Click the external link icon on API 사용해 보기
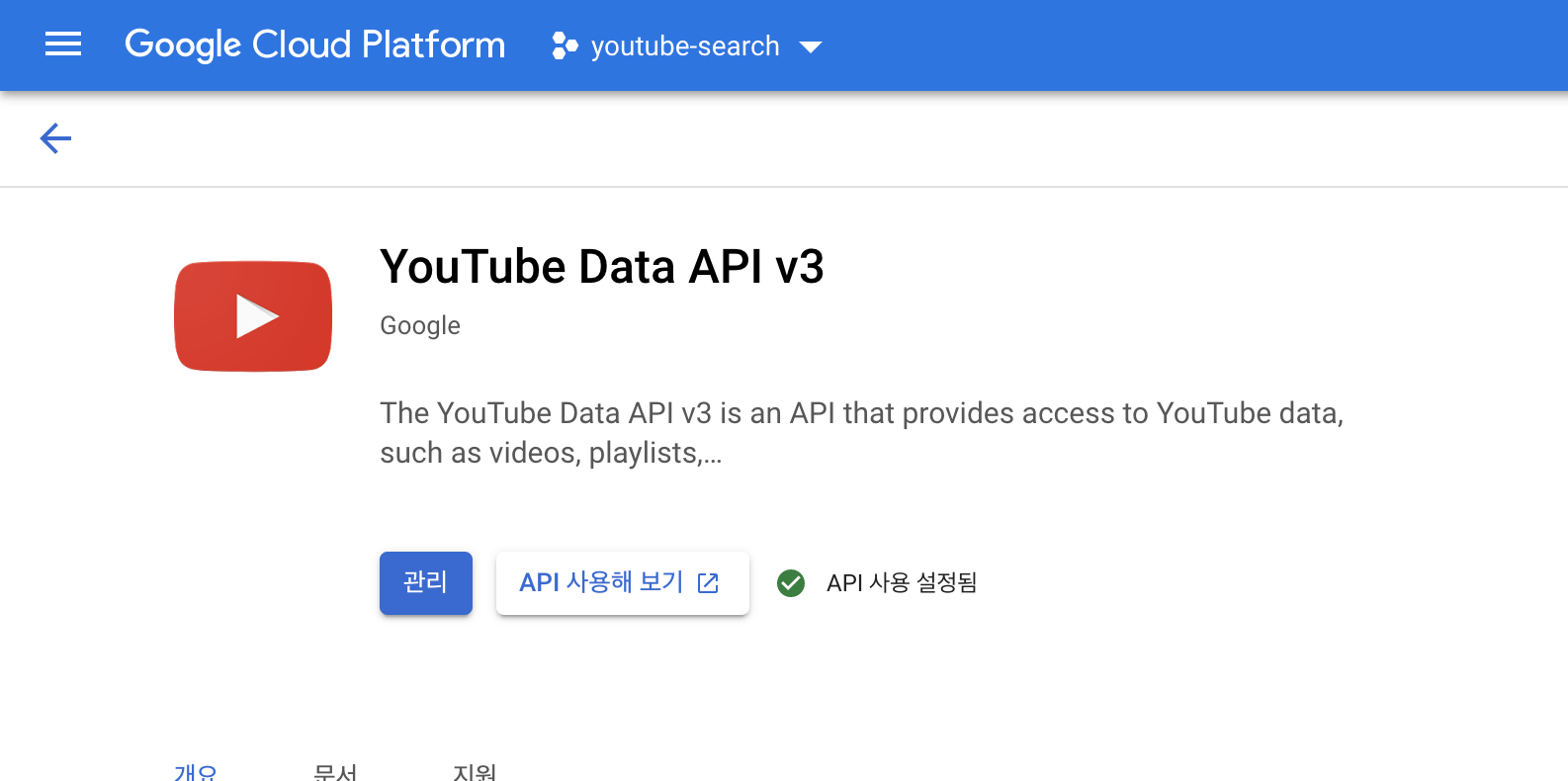 tap(708, 583)
